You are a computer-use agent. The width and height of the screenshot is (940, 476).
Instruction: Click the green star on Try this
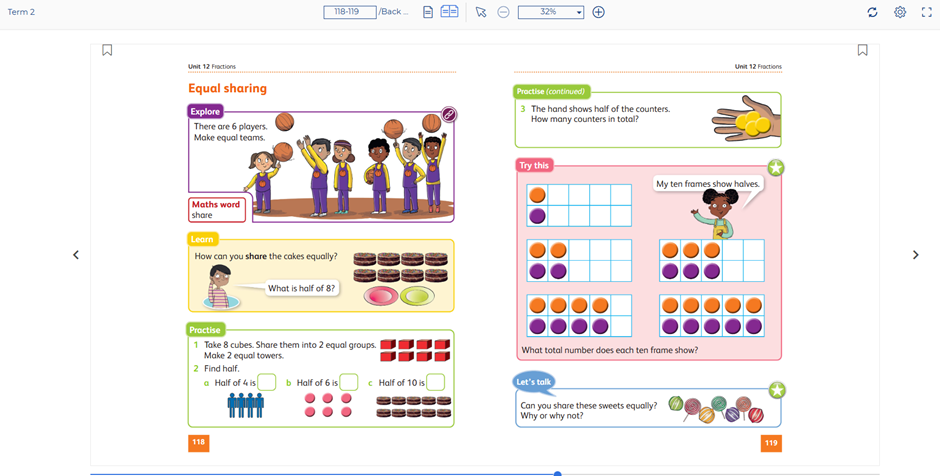pos(776,167)
